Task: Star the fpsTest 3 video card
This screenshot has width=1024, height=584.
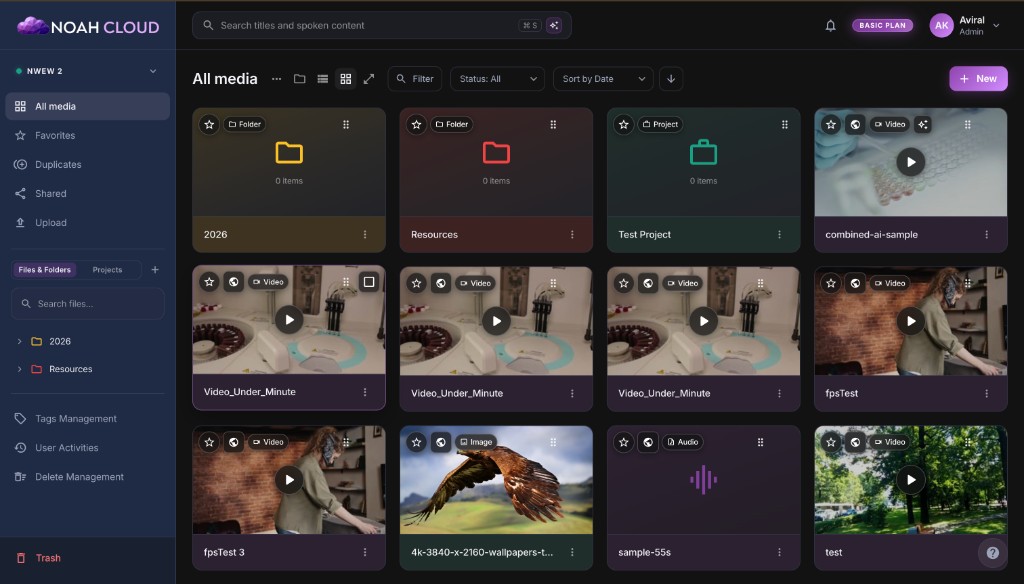Action: pos(209,442)
